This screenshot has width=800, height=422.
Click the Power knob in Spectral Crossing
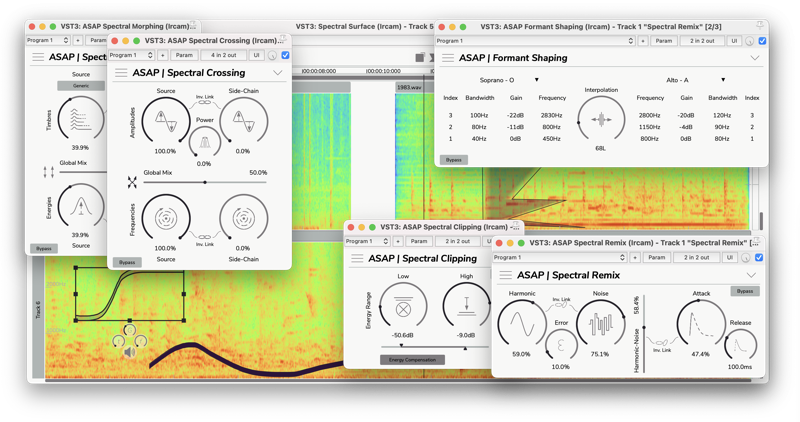pos(205,142)
